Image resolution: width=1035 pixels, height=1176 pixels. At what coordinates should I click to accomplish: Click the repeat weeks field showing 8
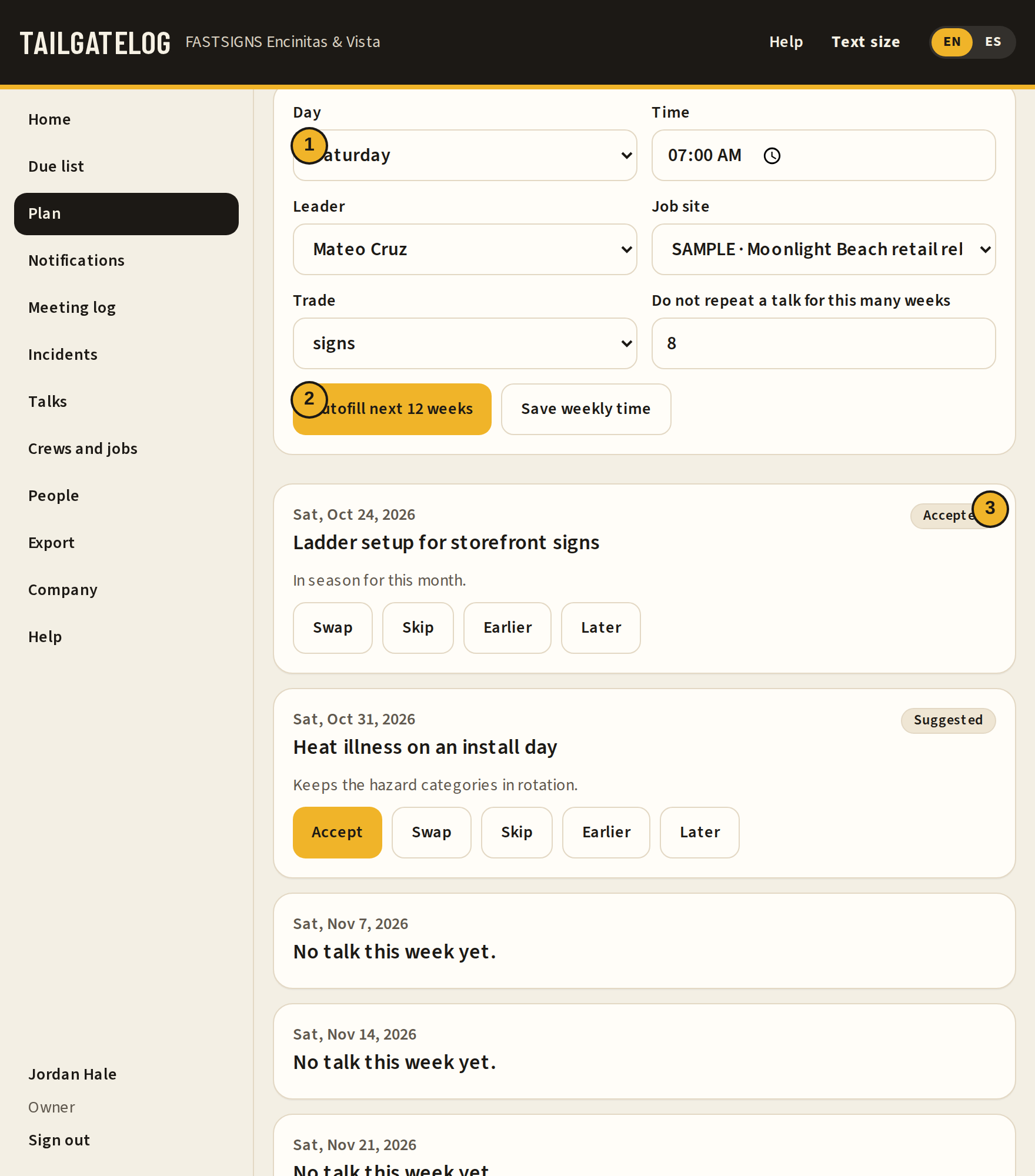point(823,343)
